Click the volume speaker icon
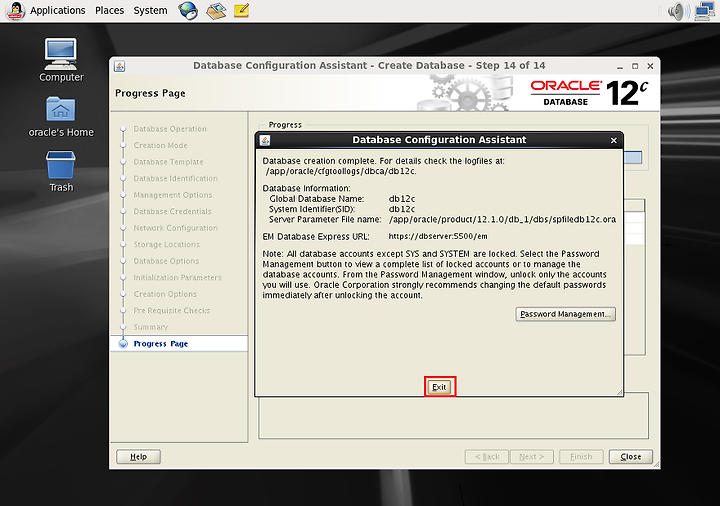Screen dimensions: 720x506 [678, 11]
